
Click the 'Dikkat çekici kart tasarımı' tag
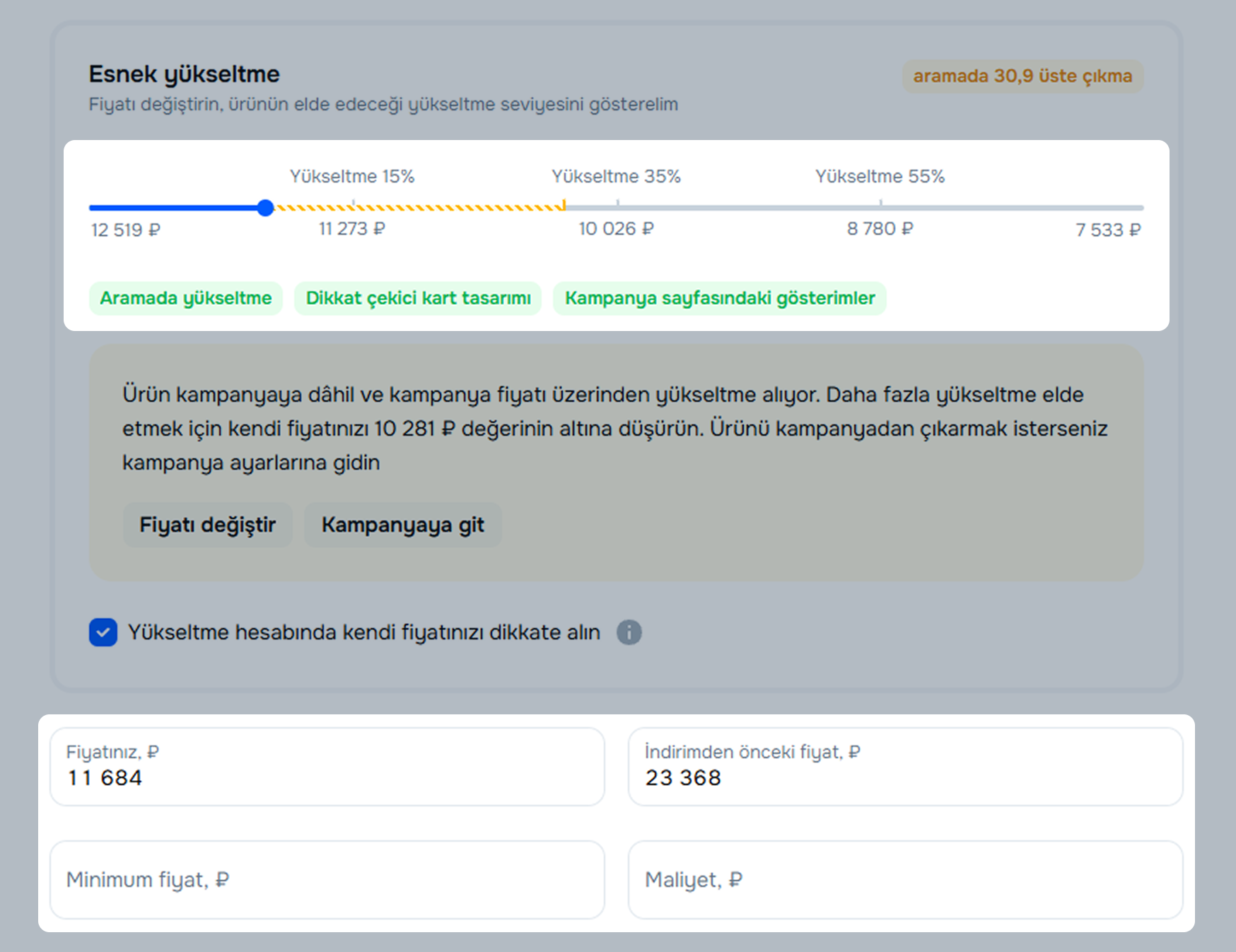[418, 298]
